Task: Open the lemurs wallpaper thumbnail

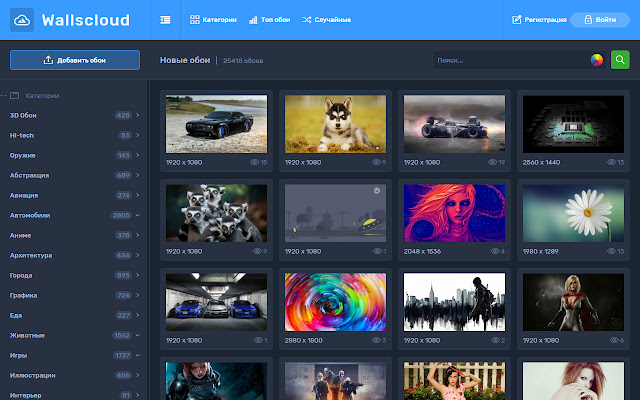Action: 216,213
